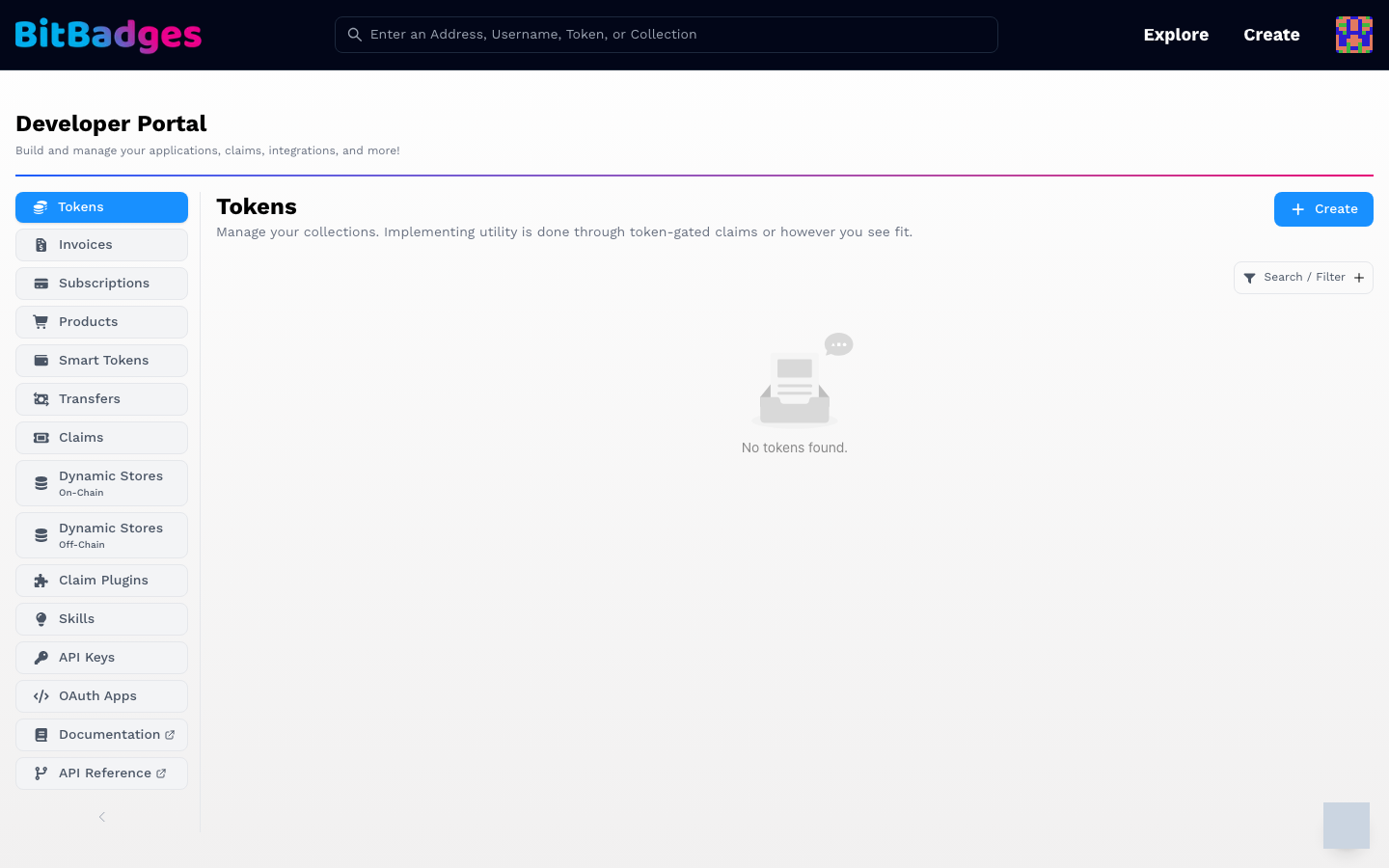The height and width of the screenshot is (868, 1389).
Task: Click the Documentation book icon
Action: pos(41,735)
